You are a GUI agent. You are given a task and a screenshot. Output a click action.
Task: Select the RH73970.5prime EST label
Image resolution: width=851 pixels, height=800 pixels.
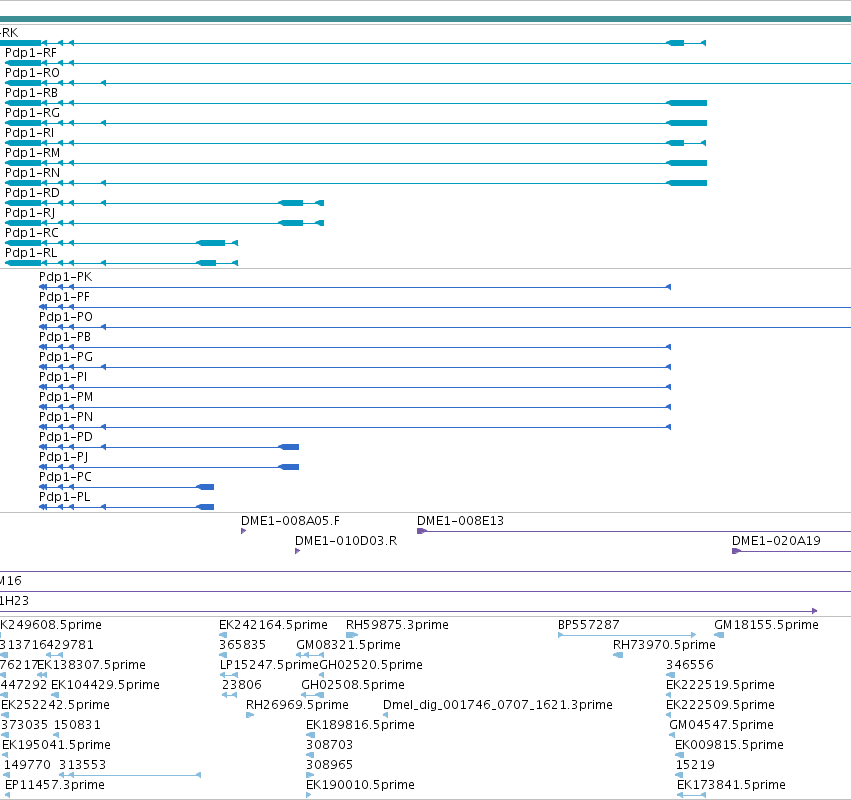664,645
